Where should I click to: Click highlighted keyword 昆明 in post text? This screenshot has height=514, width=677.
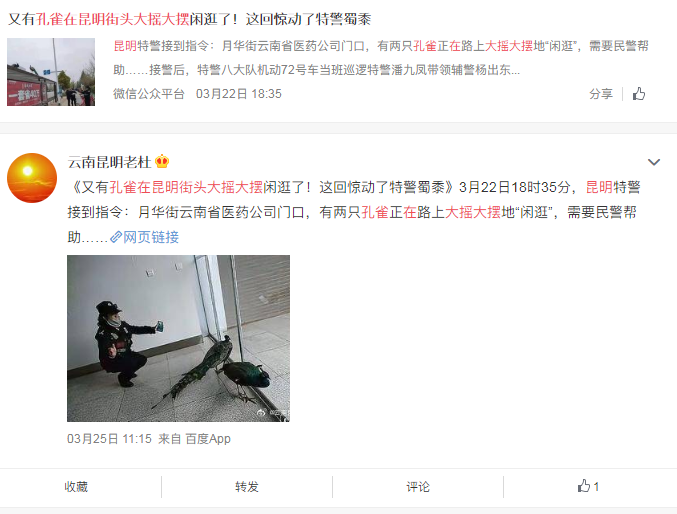click(599, 187)
